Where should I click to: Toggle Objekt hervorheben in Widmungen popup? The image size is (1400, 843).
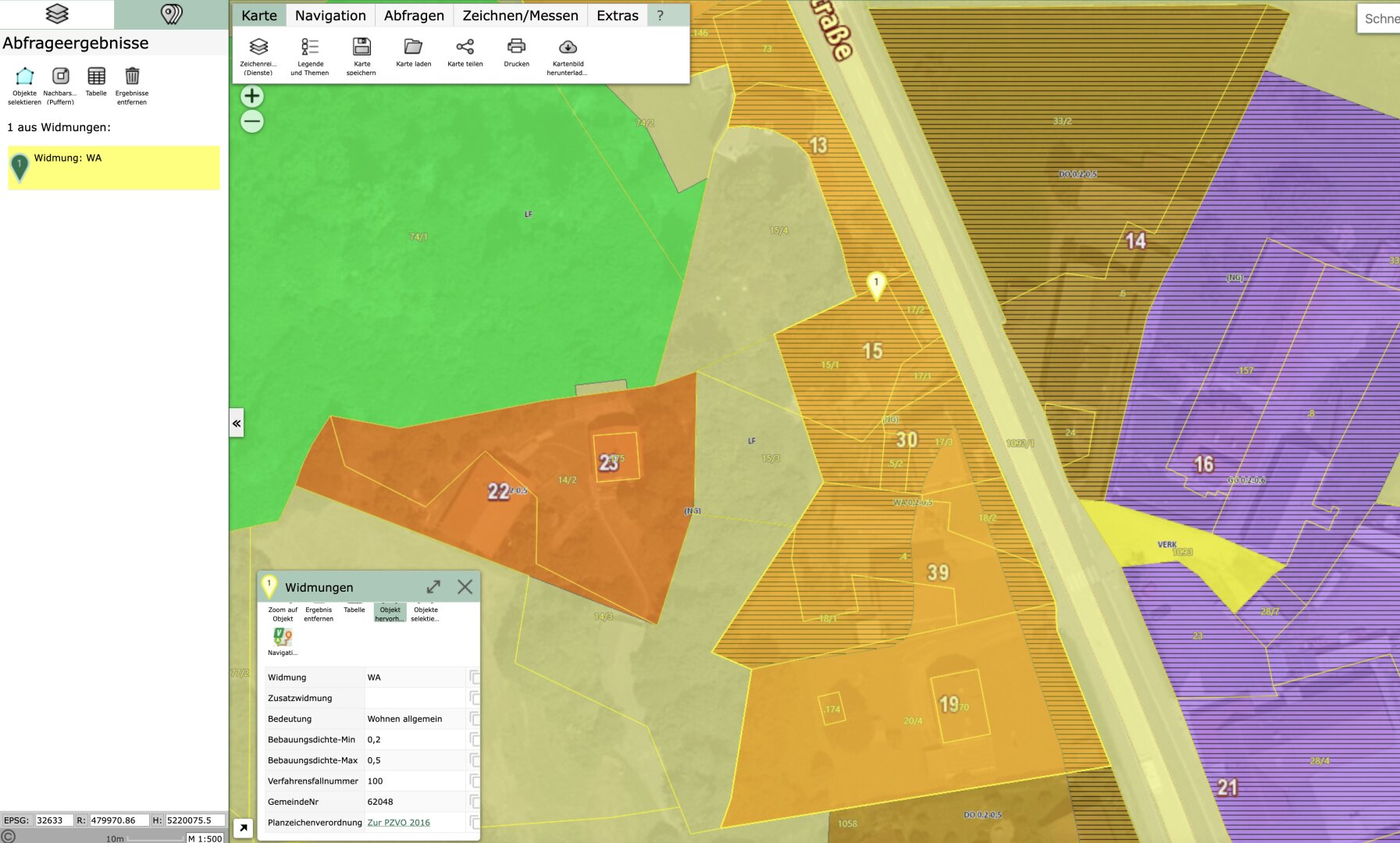click(x=390, y=614)
